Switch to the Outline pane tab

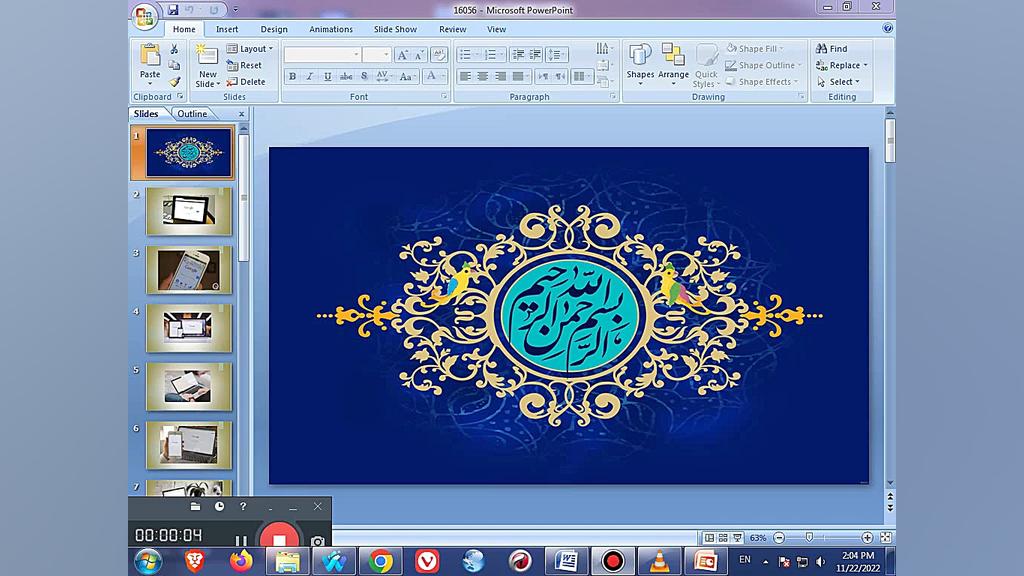coord(192,114)
